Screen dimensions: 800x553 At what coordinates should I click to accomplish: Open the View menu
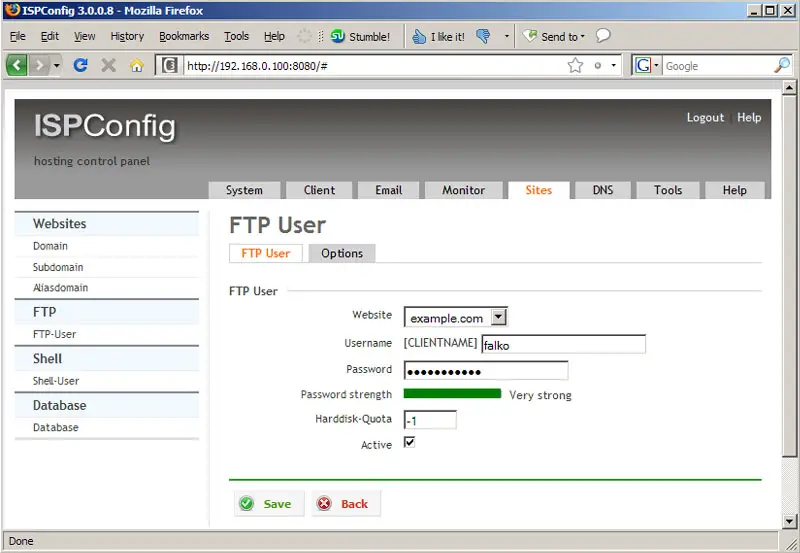pyautogui.click(x=84, y=36)
